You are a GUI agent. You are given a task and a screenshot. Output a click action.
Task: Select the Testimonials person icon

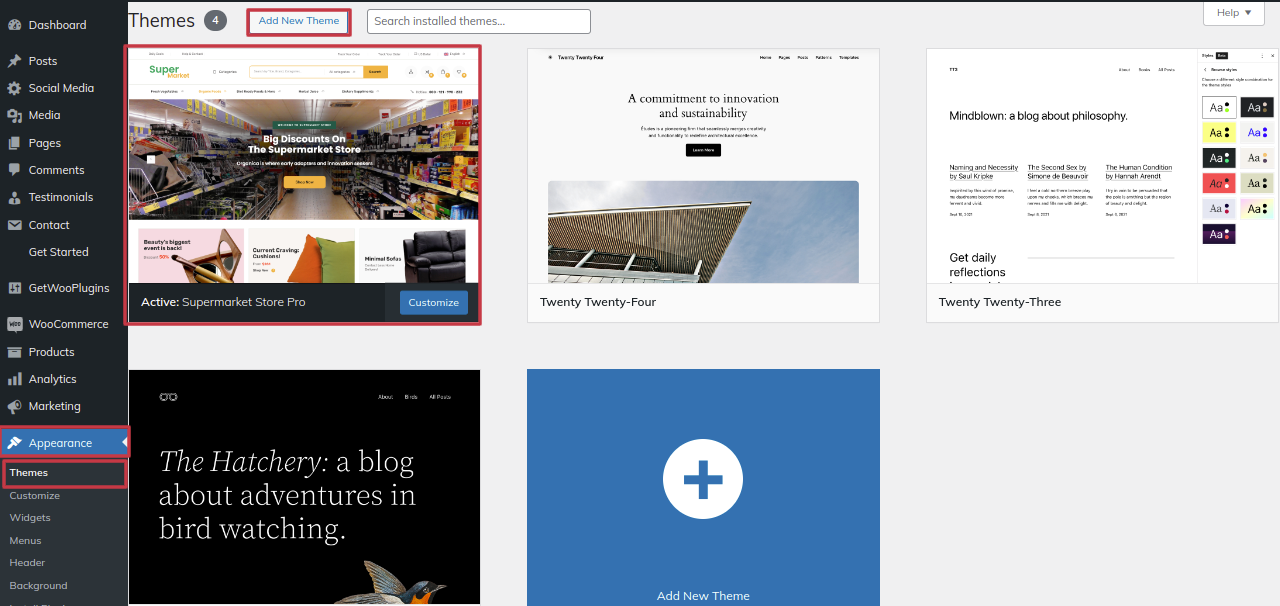click(14, 197)
